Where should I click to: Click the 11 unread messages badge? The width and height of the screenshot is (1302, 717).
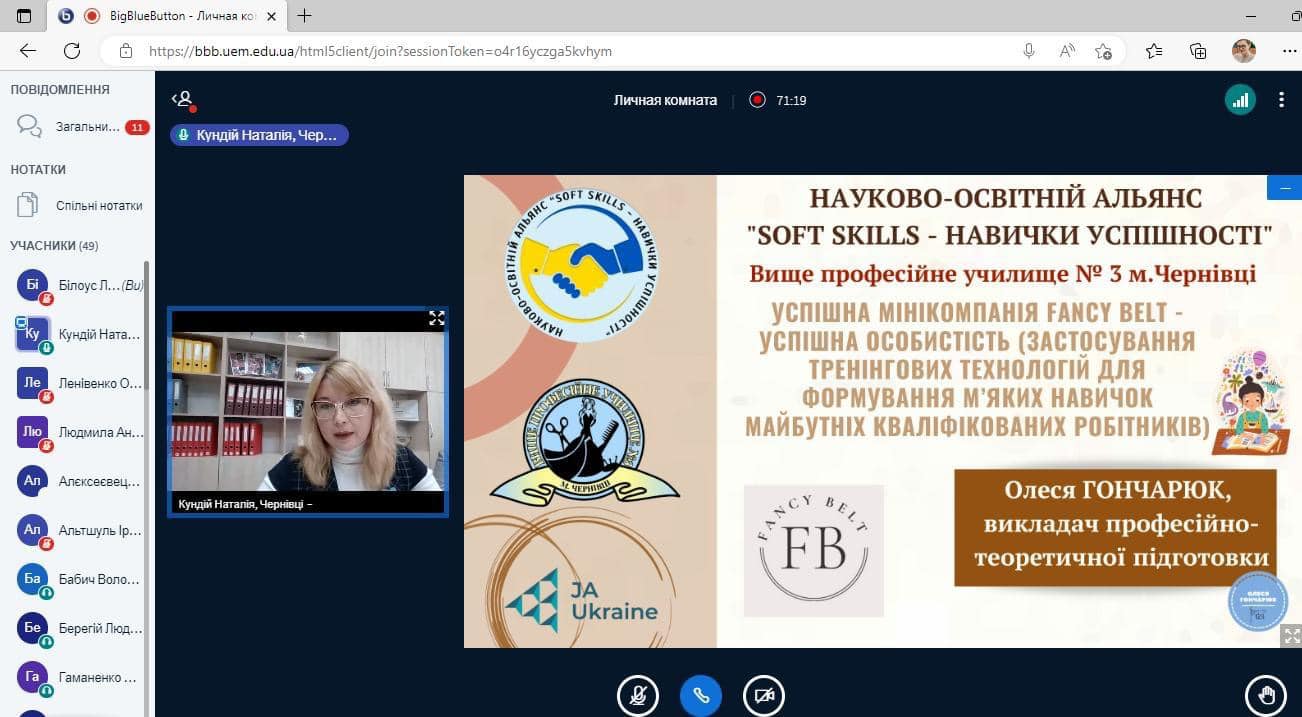pyautogui.click(x=137, y=127)
